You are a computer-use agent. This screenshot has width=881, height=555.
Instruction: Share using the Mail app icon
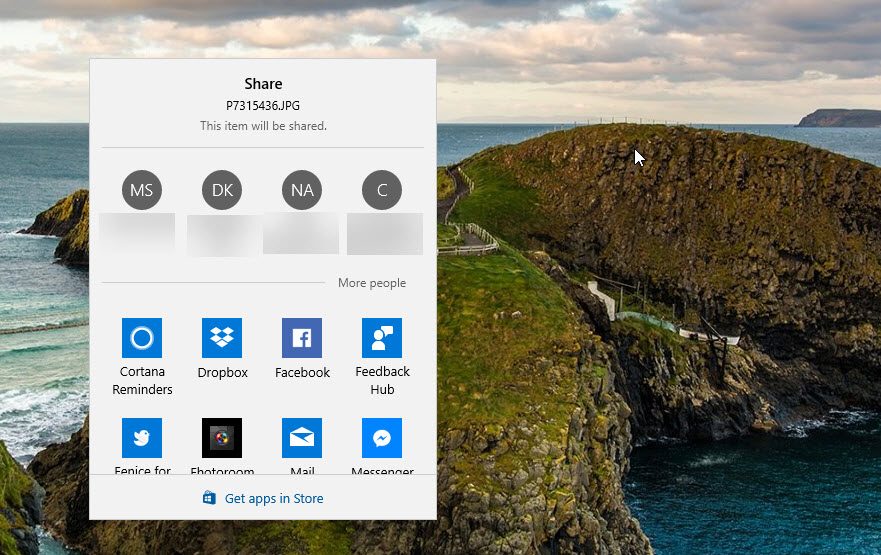(x=302, y=438)
